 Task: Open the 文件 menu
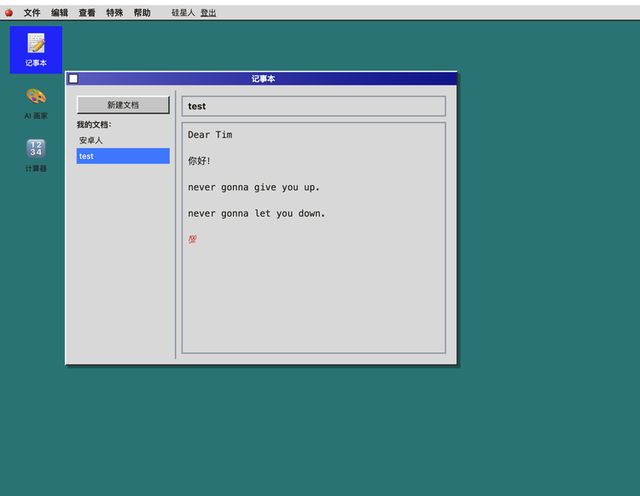pyautogui.click(x=32, y=13)
